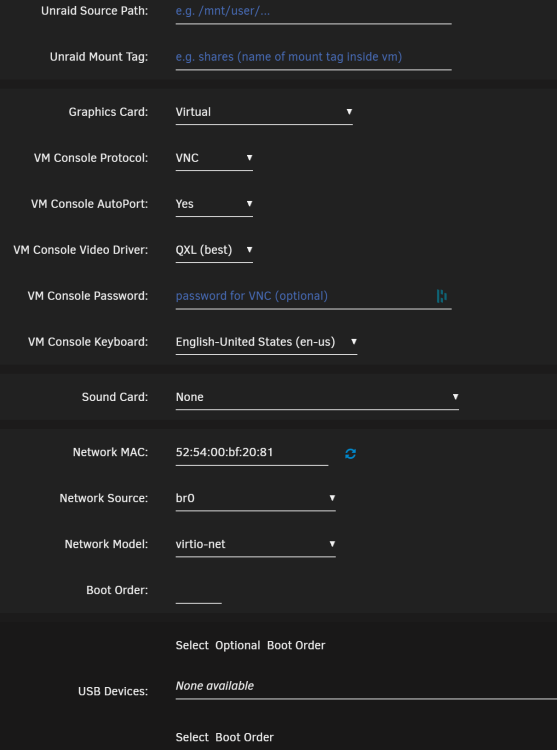
Task: Click the VM Console Video Driver label
Action: point(81,250)
